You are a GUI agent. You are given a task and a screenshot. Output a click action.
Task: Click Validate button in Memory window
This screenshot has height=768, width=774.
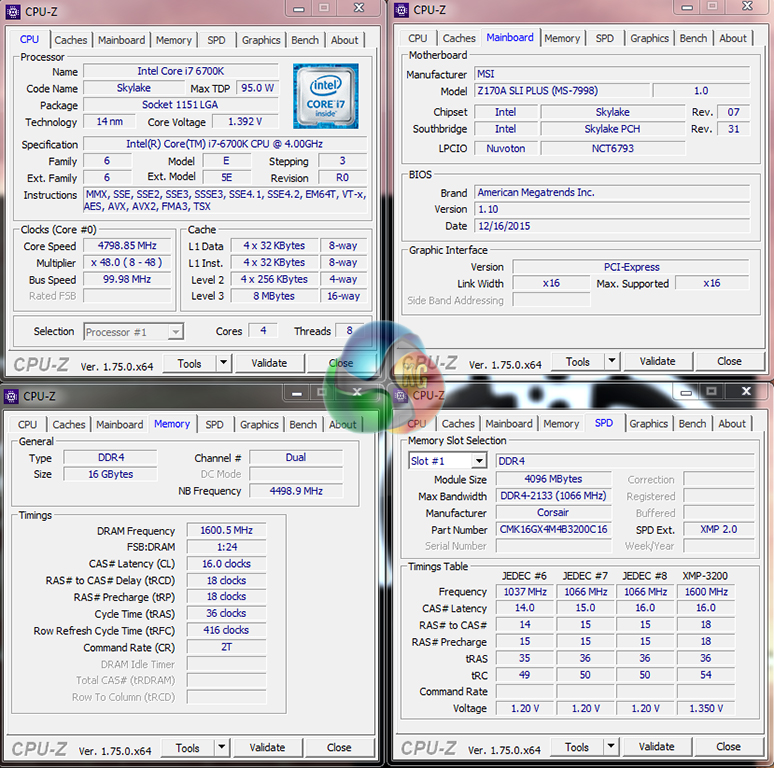(x=267, y=748)
